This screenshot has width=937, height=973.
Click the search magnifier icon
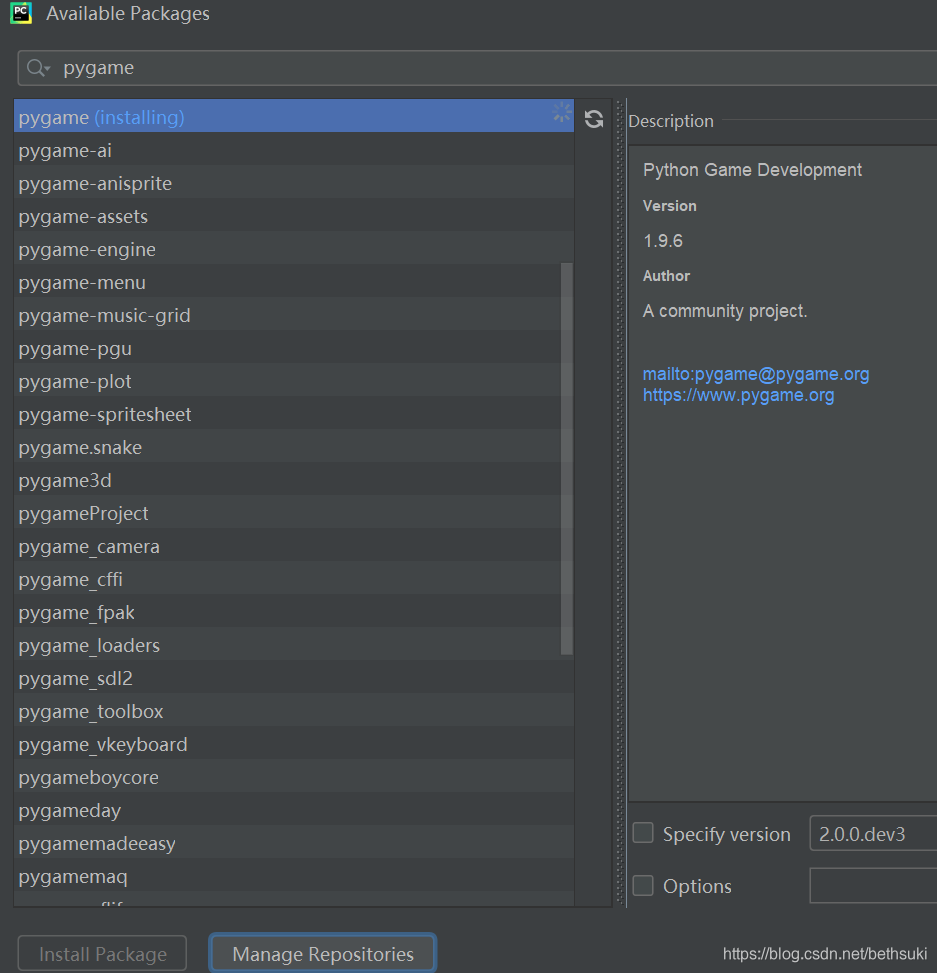tap(37, 68)
